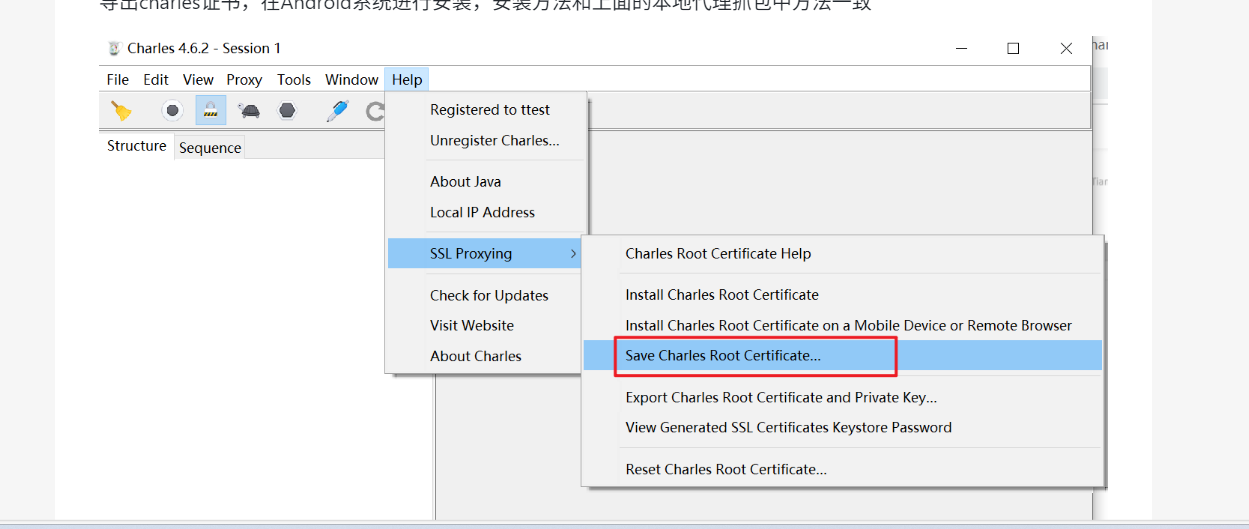Click Save Charles Root Certificate...
This screenshot has height=529, width=1249.
coord(842,355)
